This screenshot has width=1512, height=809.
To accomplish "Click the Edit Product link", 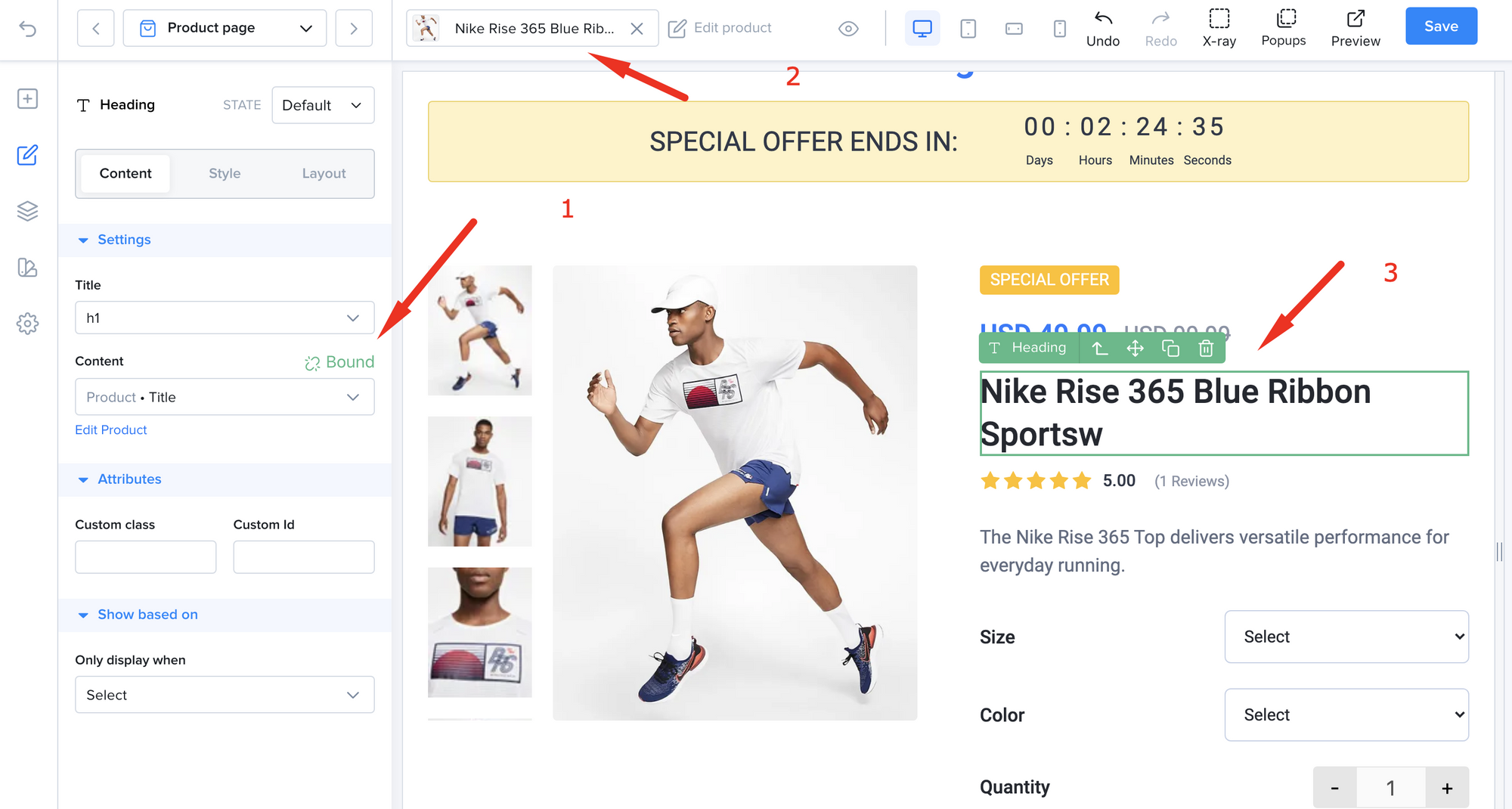I will (x=111, y=430).
